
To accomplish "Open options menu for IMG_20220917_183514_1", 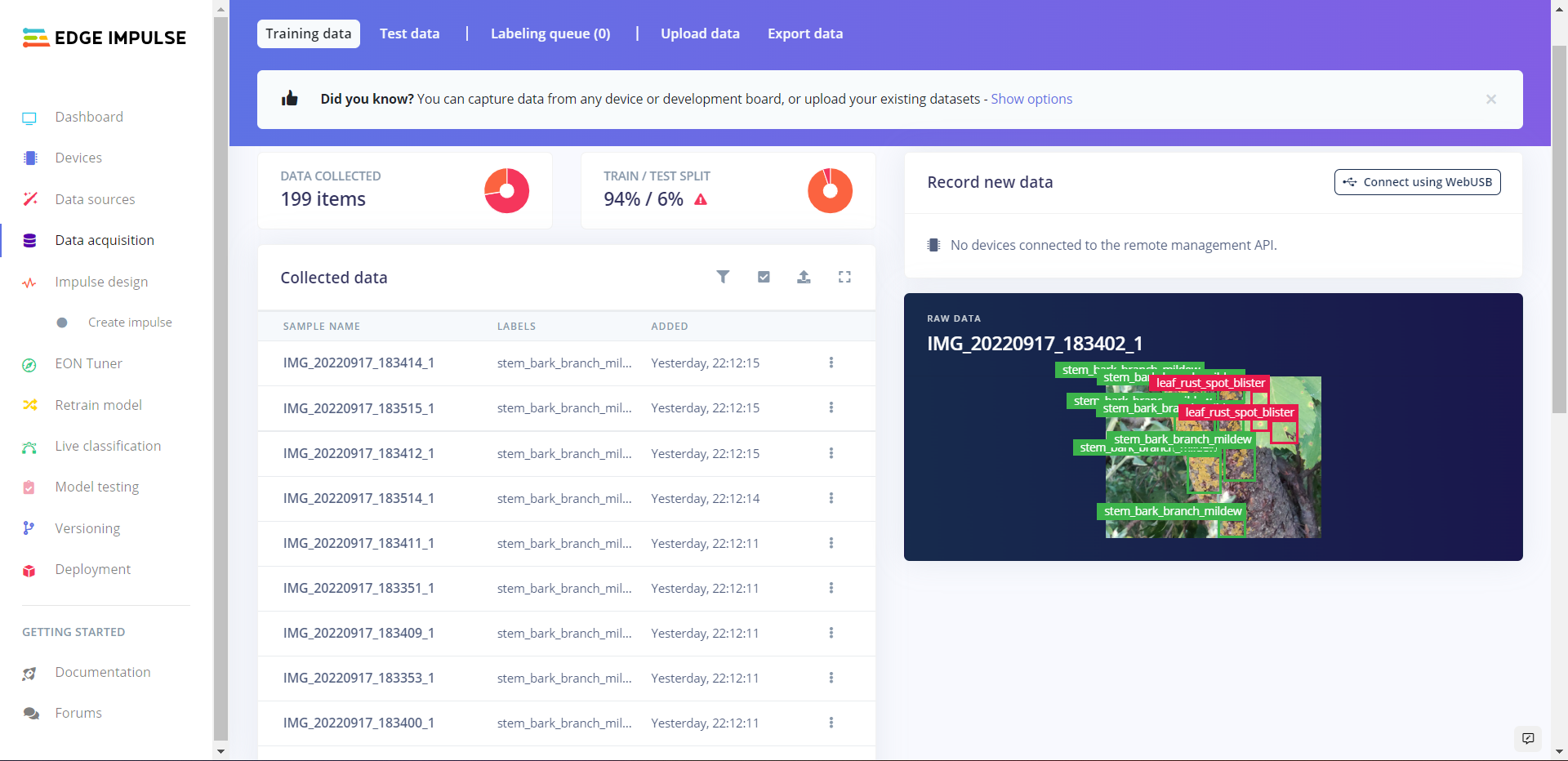I will tap(831, 498).
